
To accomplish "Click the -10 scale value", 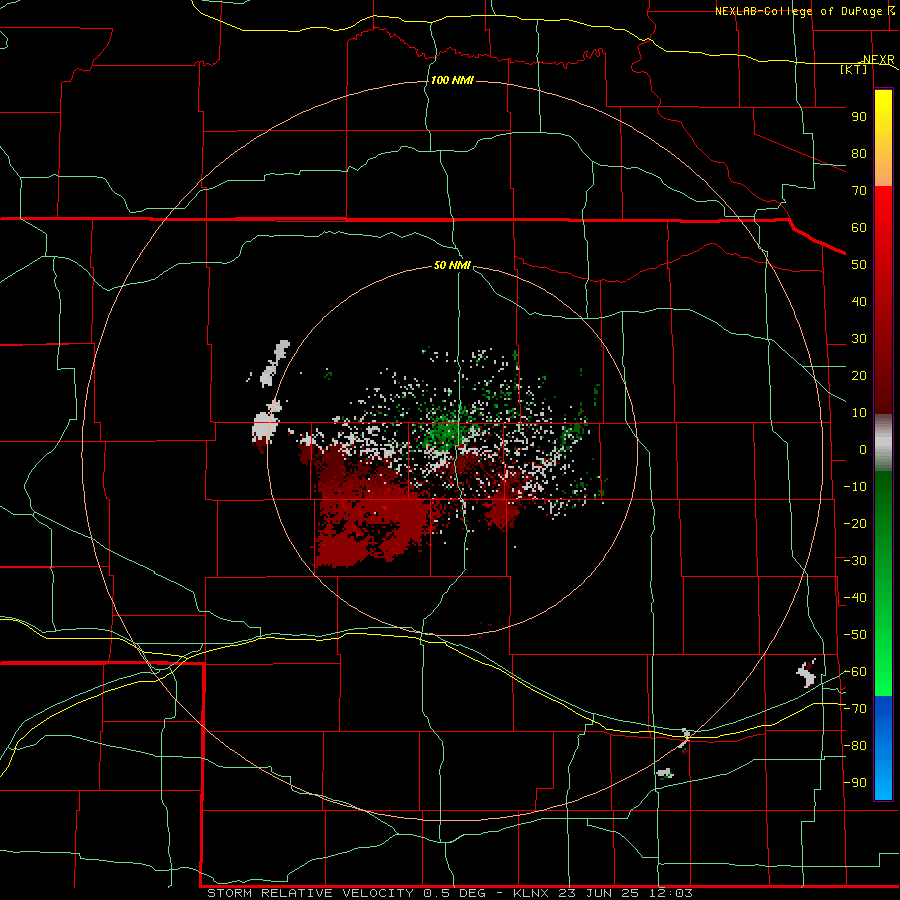I will (856, 487).
